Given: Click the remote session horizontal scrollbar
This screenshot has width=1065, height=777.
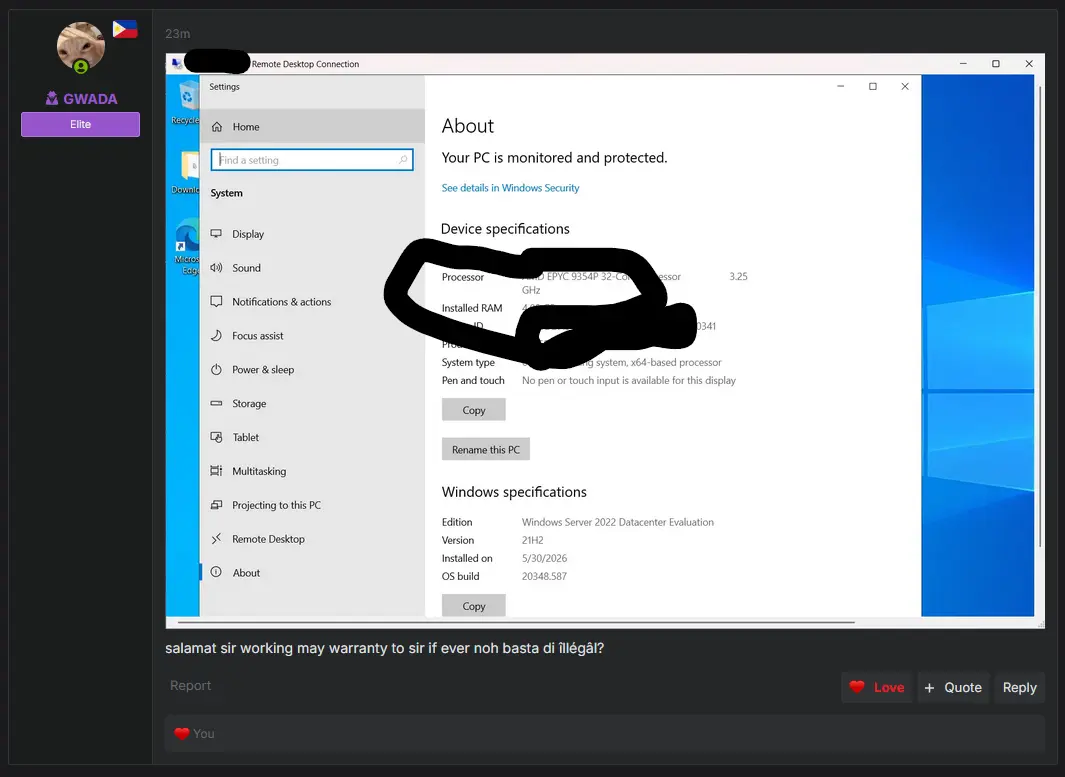Looking at the screenshot, I should click(516, 621).
